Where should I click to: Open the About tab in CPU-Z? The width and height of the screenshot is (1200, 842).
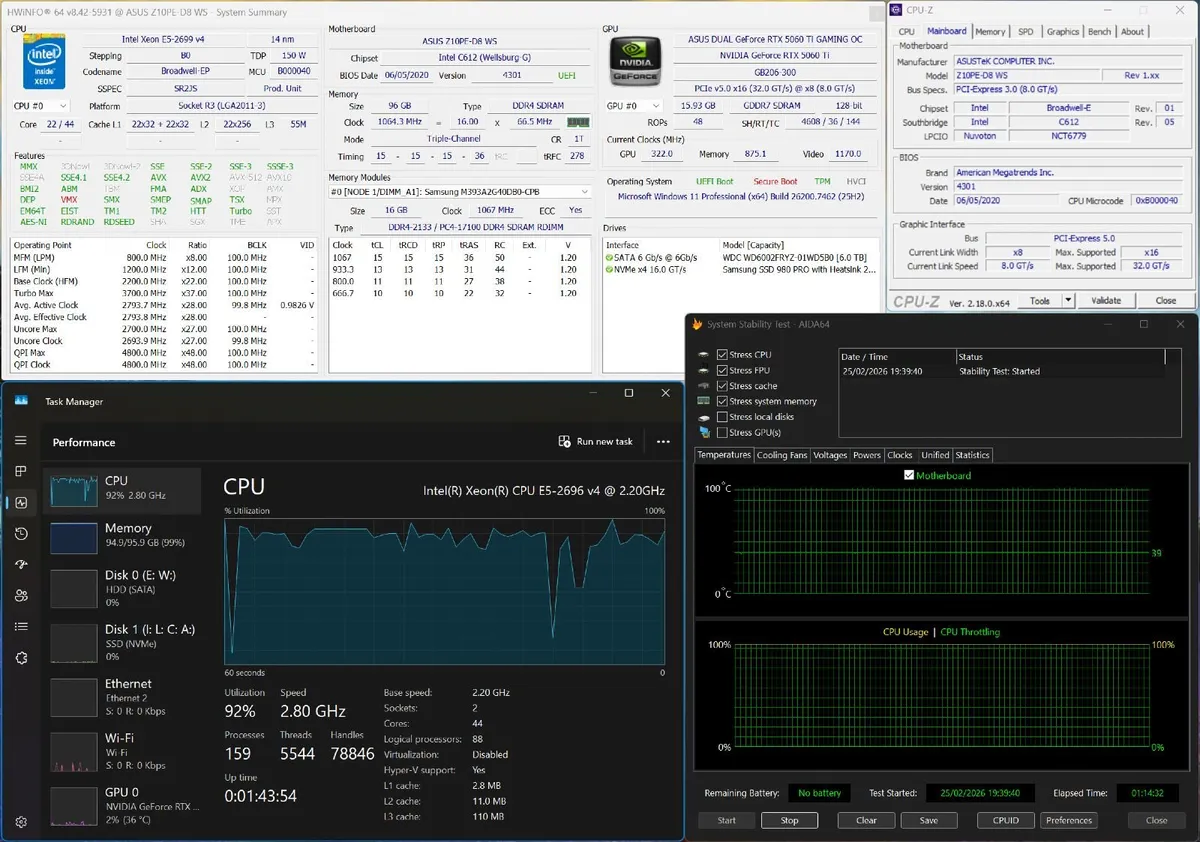click(1132, 31)
